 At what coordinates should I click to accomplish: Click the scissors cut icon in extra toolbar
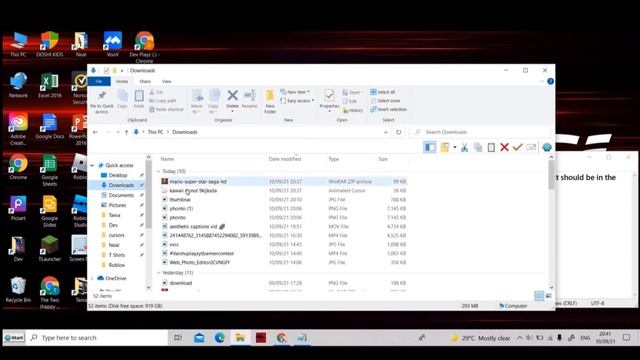pos(464,147)
